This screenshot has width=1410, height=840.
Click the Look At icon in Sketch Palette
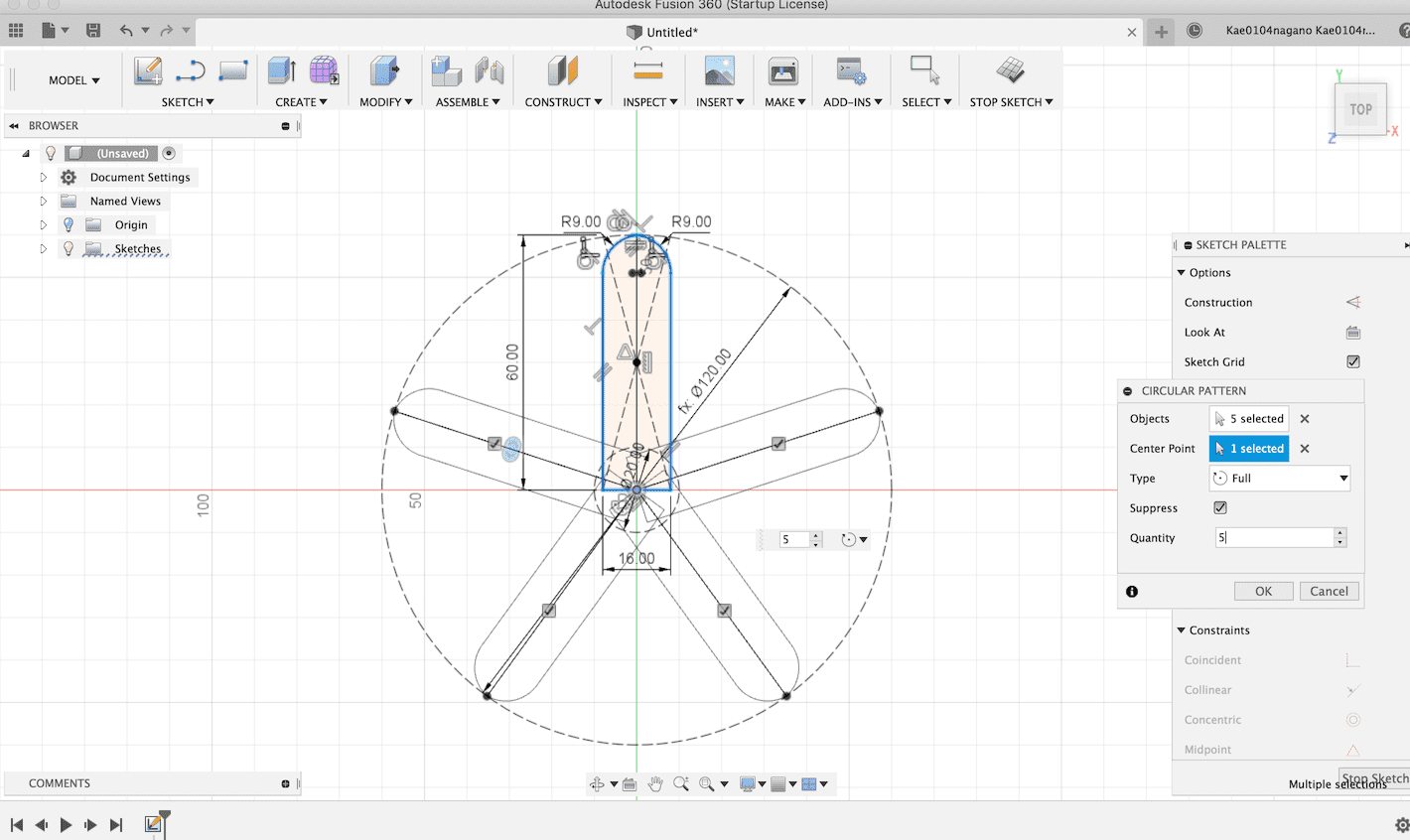tap(1352, 333)
